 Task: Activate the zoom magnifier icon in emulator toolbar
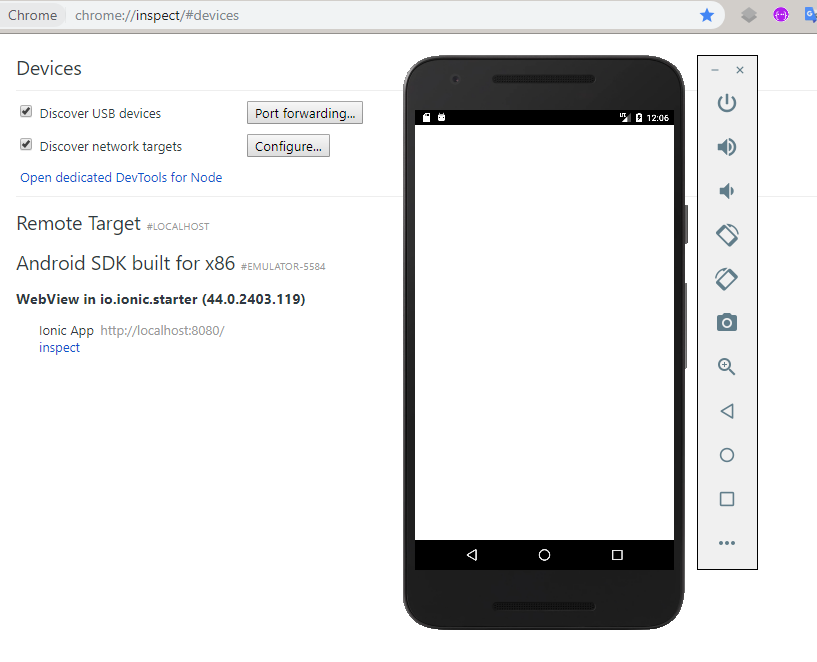coord(726,367)
